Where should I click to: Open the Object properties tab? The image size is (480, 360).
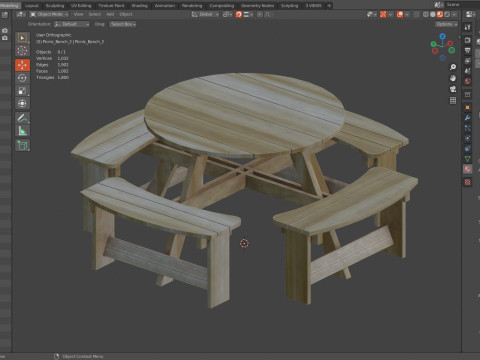coord(468,107)
